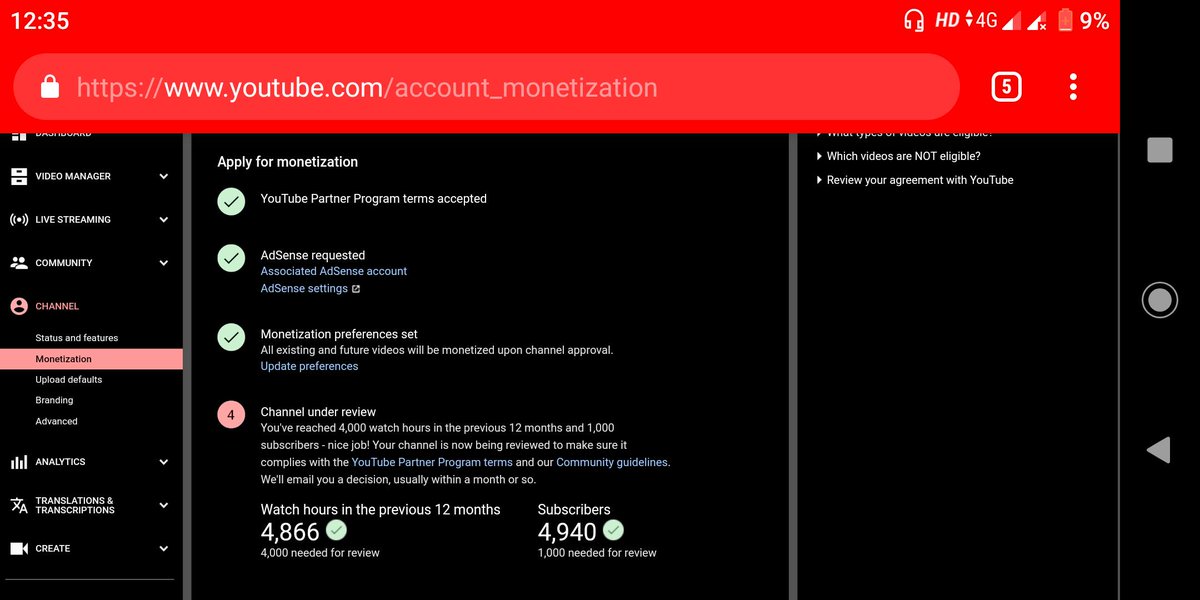The image size is (1200, 600).
Task: Click the check icon next to 4,866 watch hours
Action: click(337, 530)
